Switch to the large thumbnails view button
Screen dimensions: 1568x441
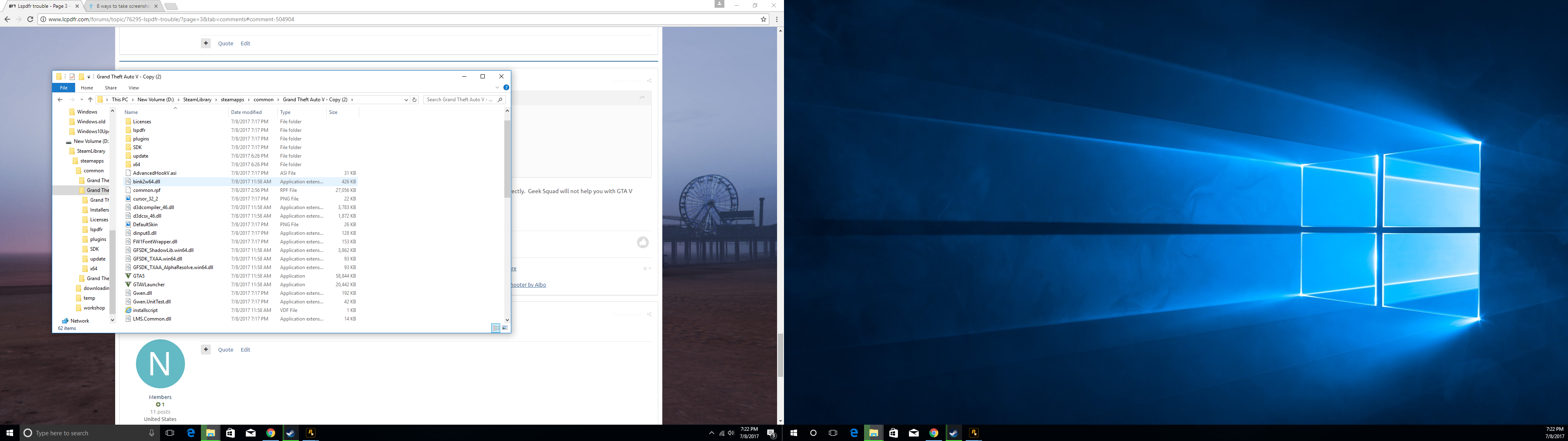(505, 328)
